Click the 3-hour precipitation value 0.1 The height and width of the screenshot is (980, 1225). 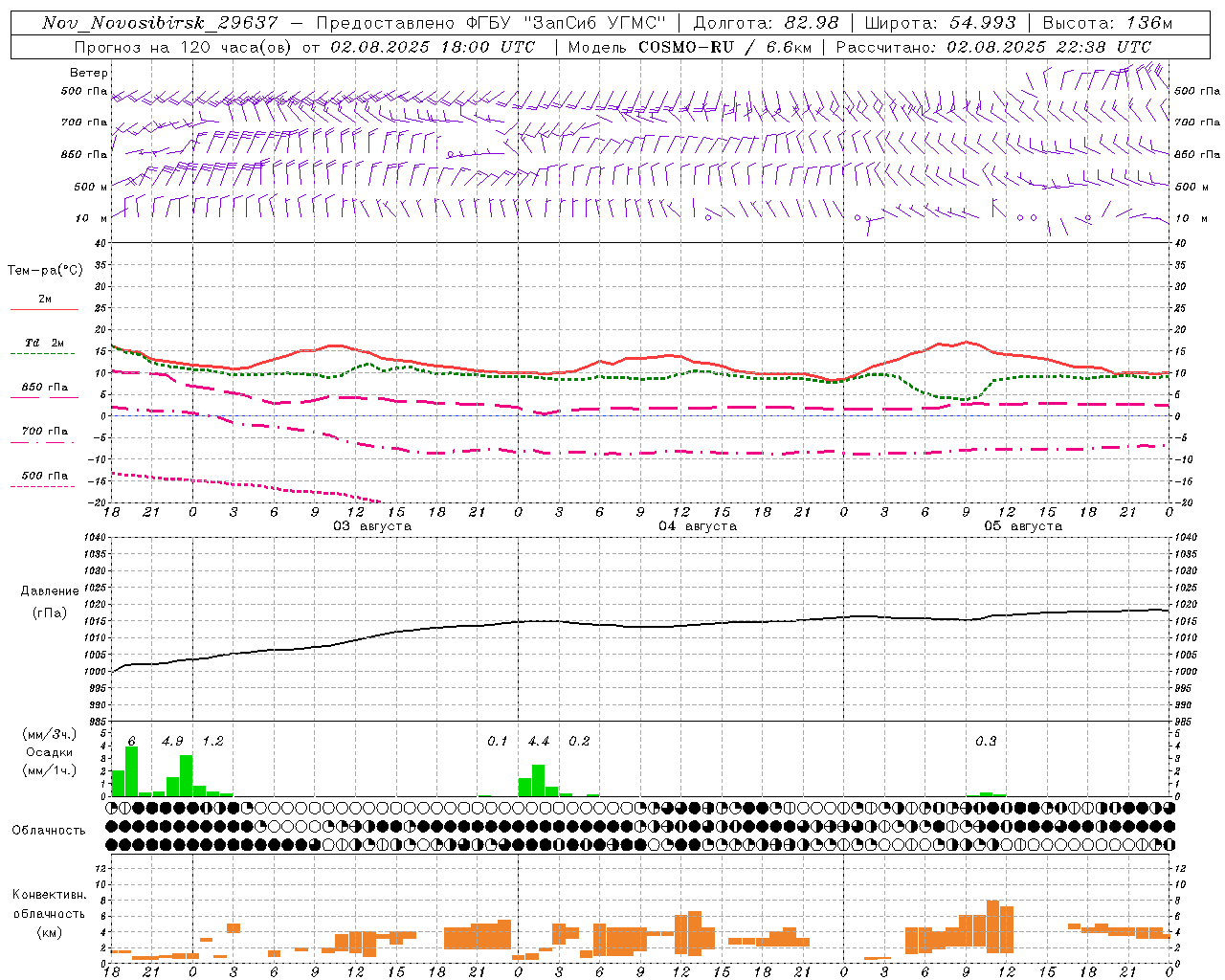[x=498, y=741]
